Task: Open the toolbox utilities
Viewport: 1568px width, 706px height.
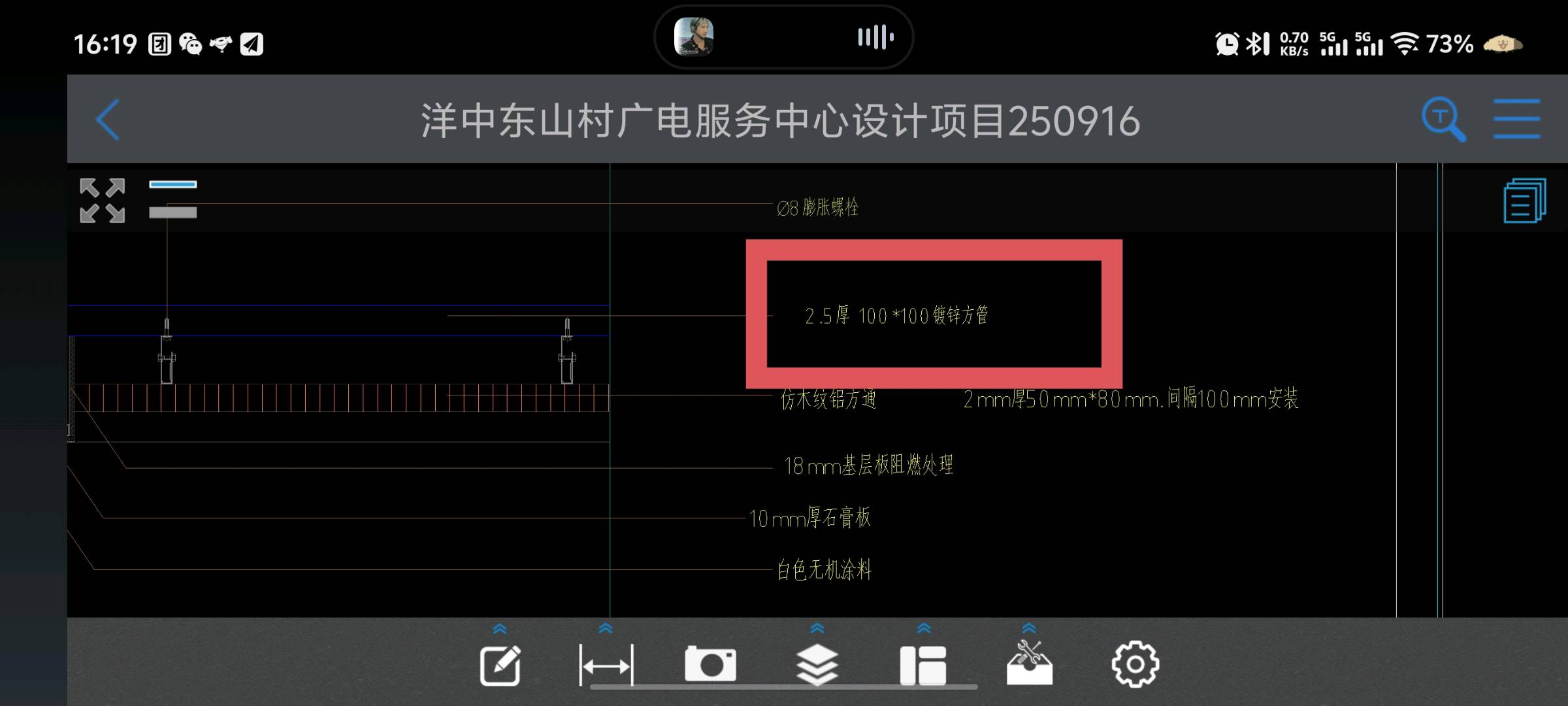Action: click(1028, 662)
